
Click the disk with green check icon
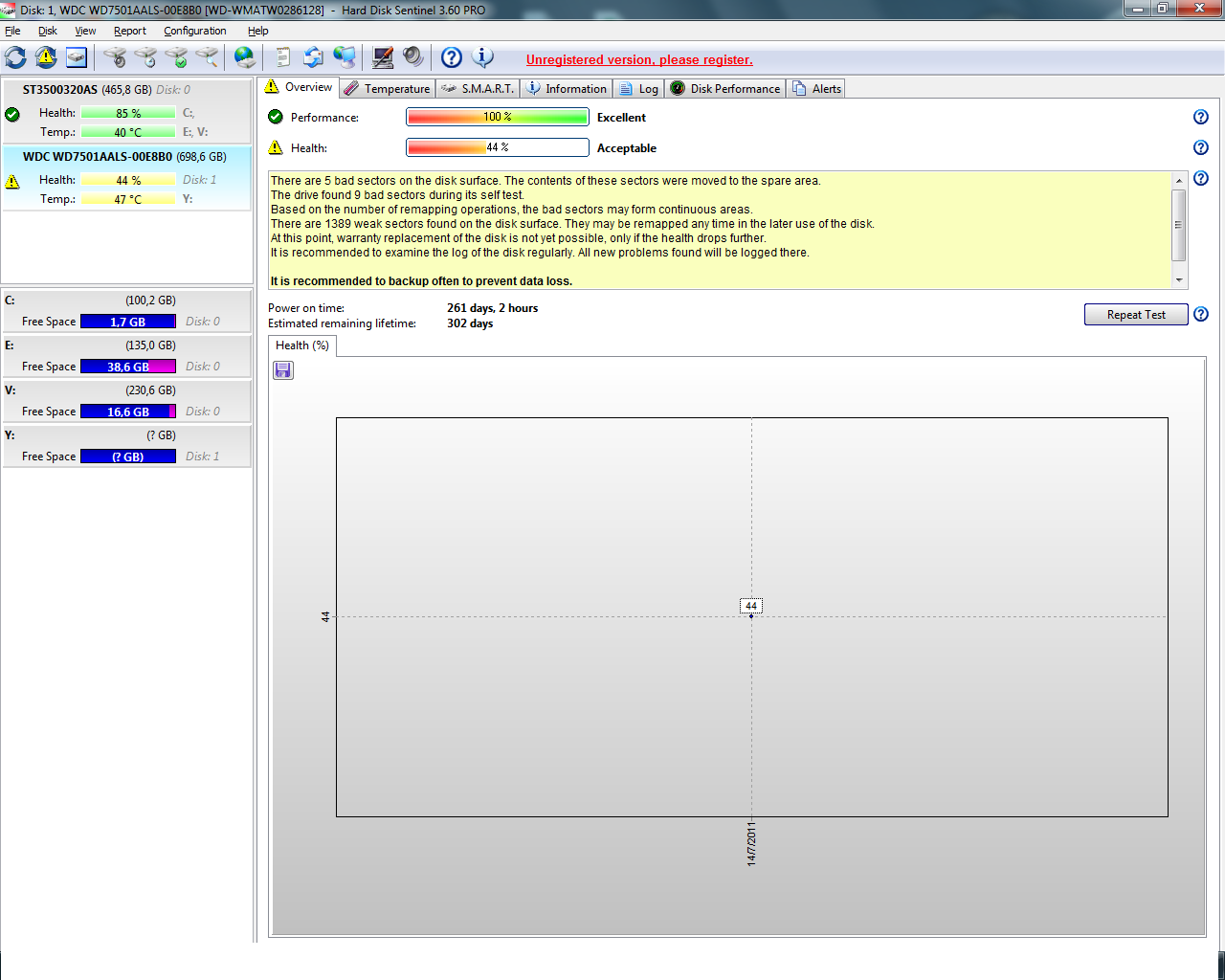tap(176, 57)
